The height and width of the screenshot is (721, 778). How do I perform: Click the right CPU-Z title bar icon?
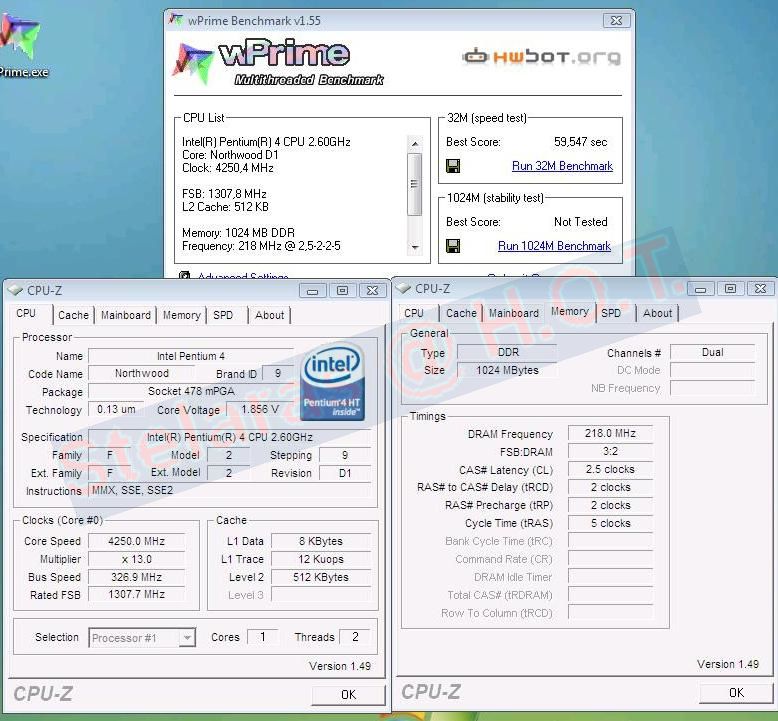coord(403,288)
